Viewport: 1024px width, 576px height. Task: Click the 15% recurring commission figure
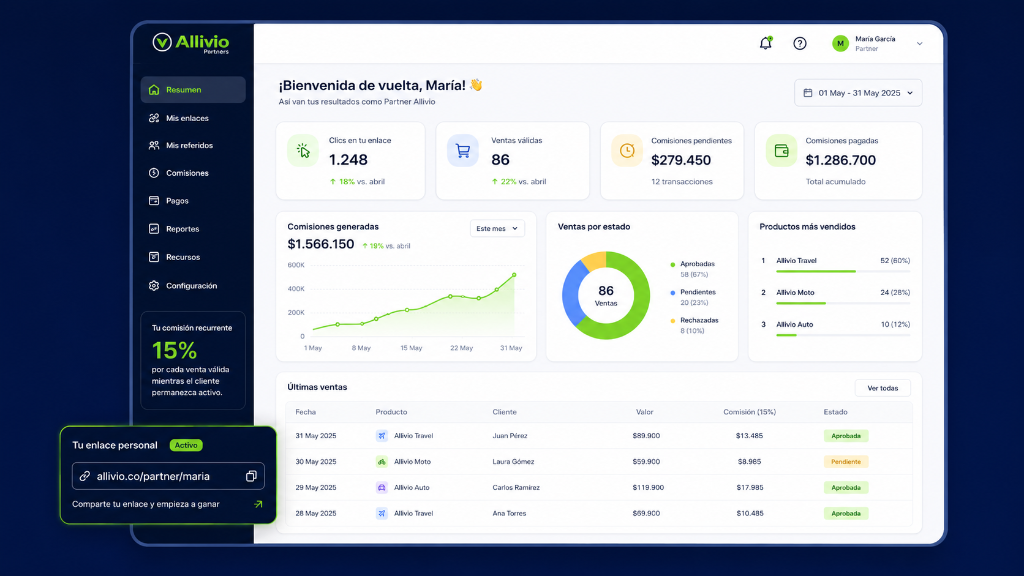[174, 351]
